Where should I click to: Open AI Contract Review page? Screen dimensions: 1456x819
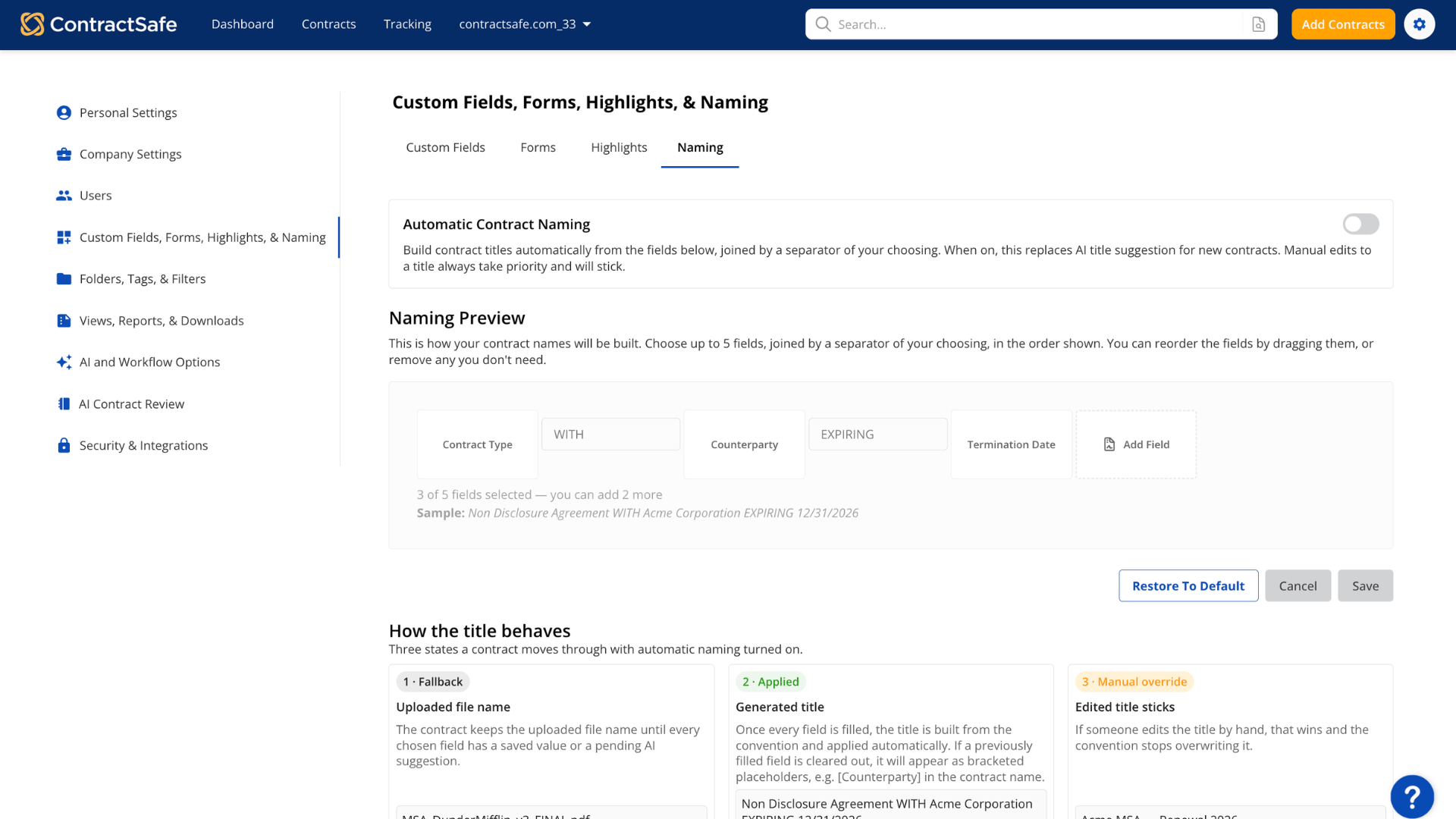[x=131, y=404]
